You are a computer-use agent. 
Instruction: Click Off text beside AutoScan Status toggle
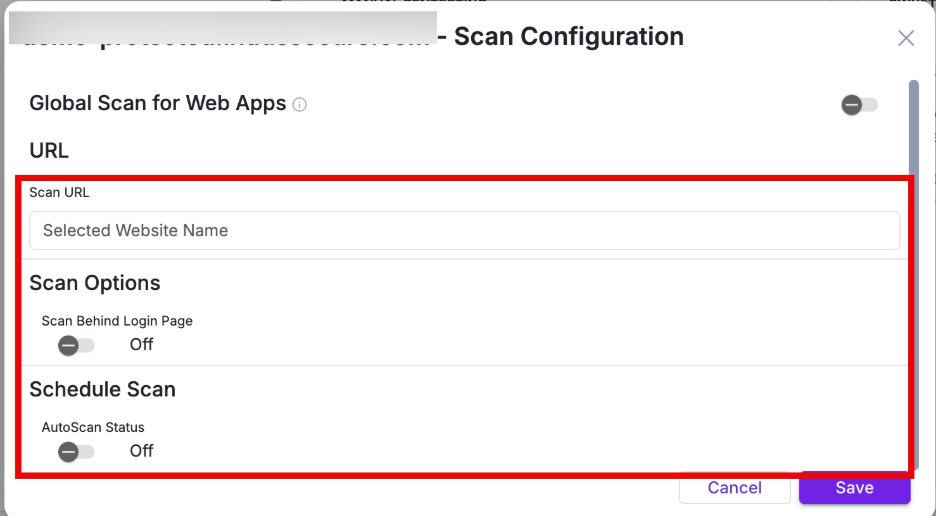coord(141,451)
